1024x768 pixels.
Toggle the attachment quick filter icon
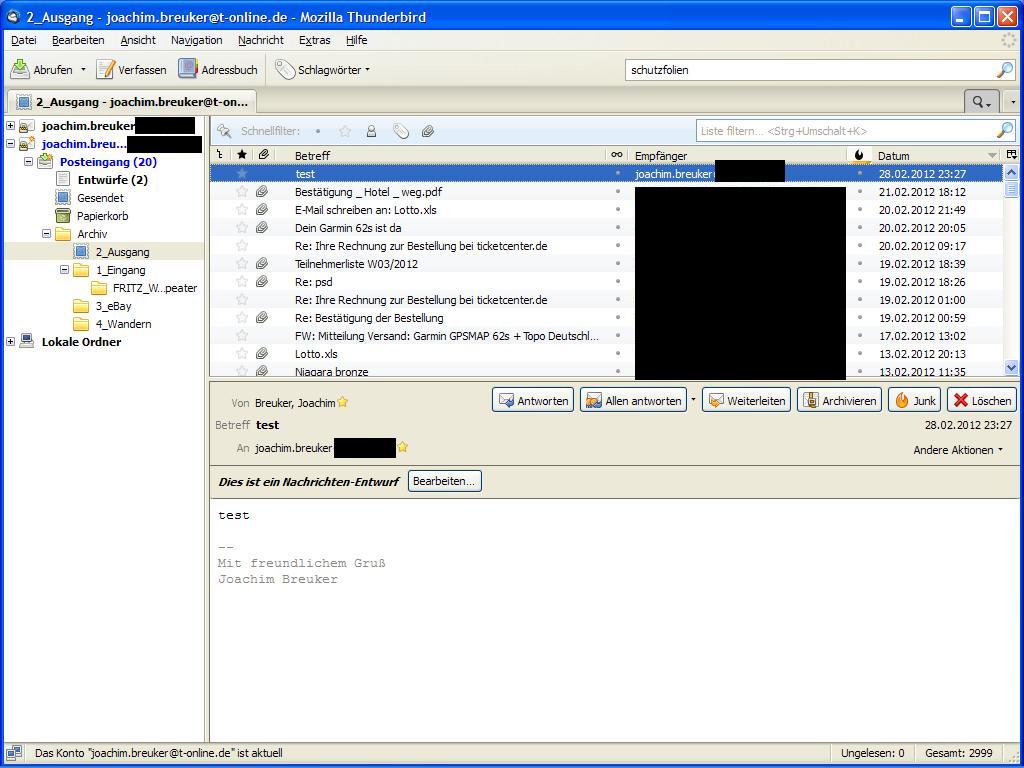[428, 131]
